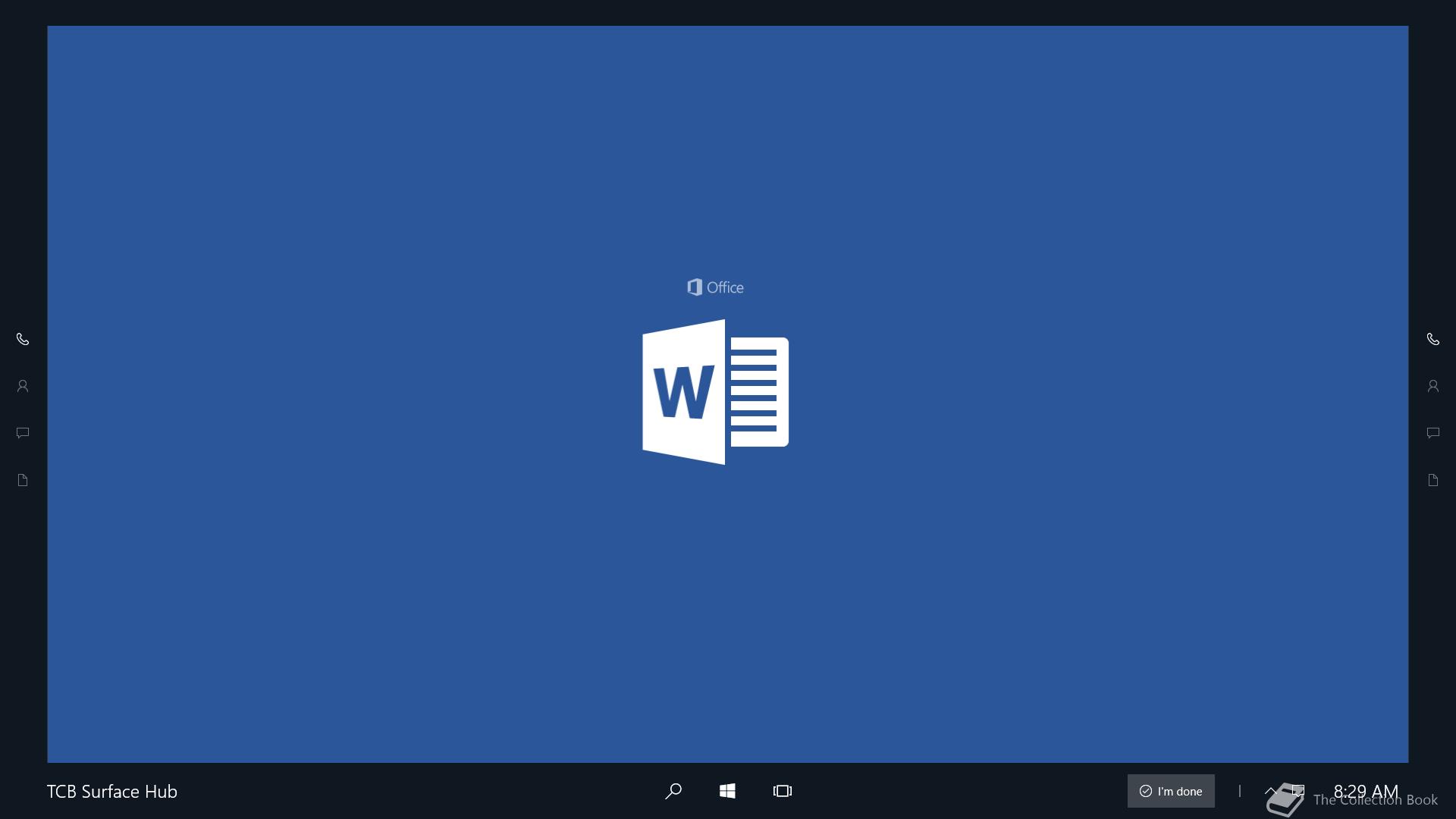Open the Action Center notification icon
The image size is (1456, 819).
point(1298,791)
